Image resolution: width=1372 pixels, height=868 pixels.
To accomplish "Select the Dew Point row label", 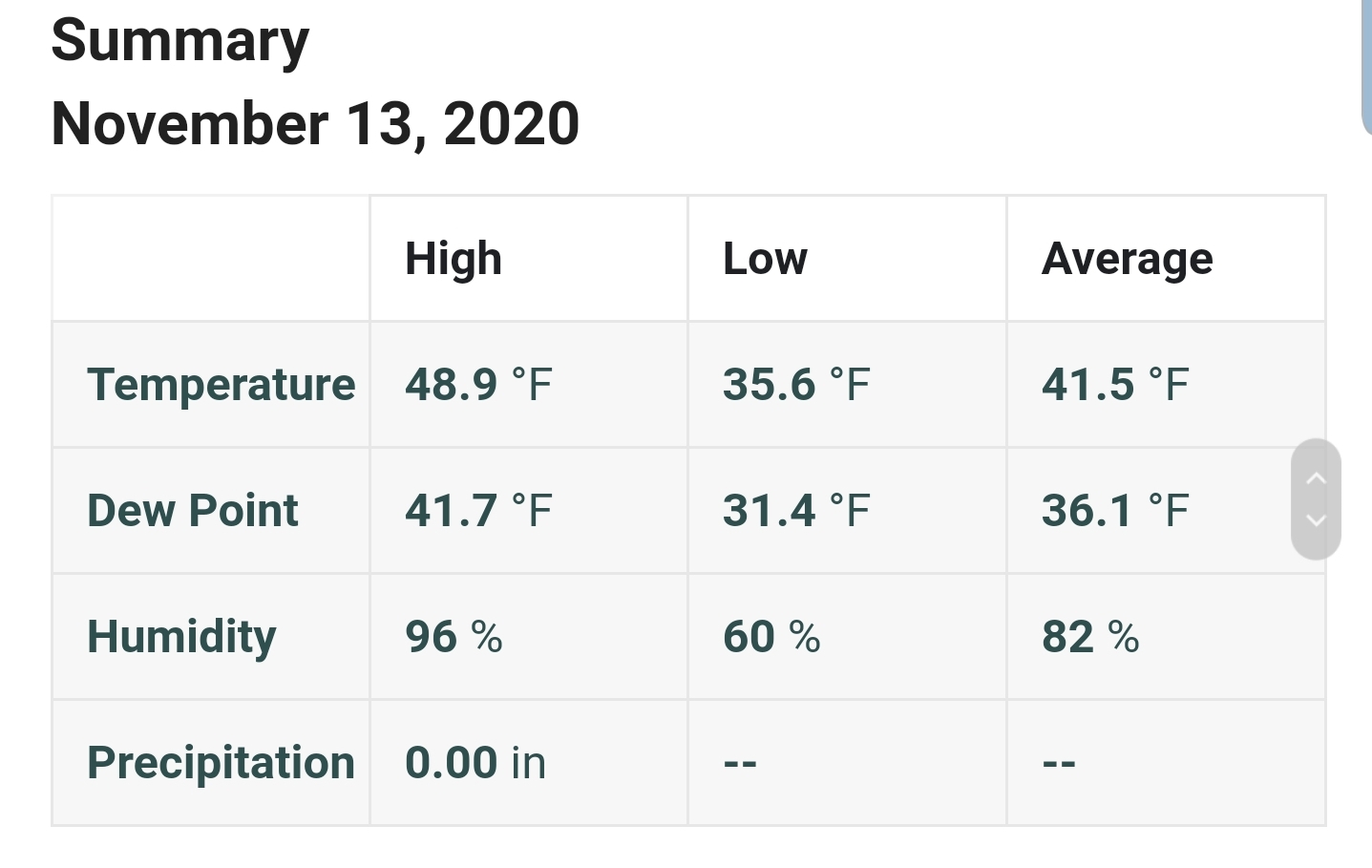I will (193, 511).
